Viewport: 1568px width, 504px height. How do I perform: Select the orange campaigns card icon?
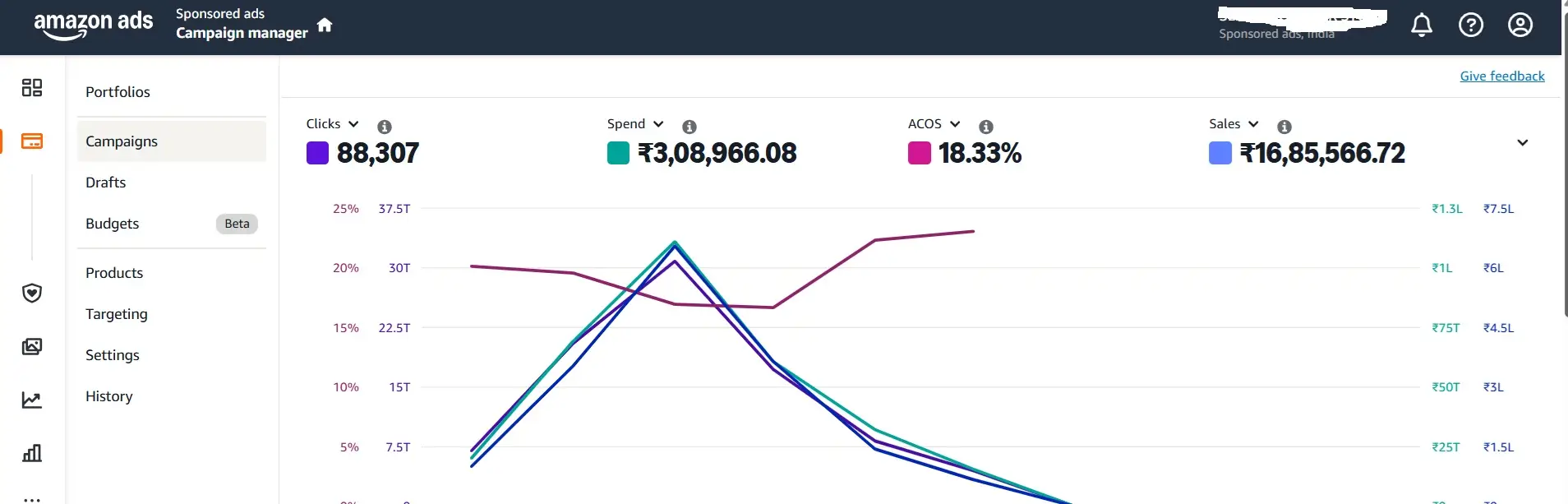32,141
